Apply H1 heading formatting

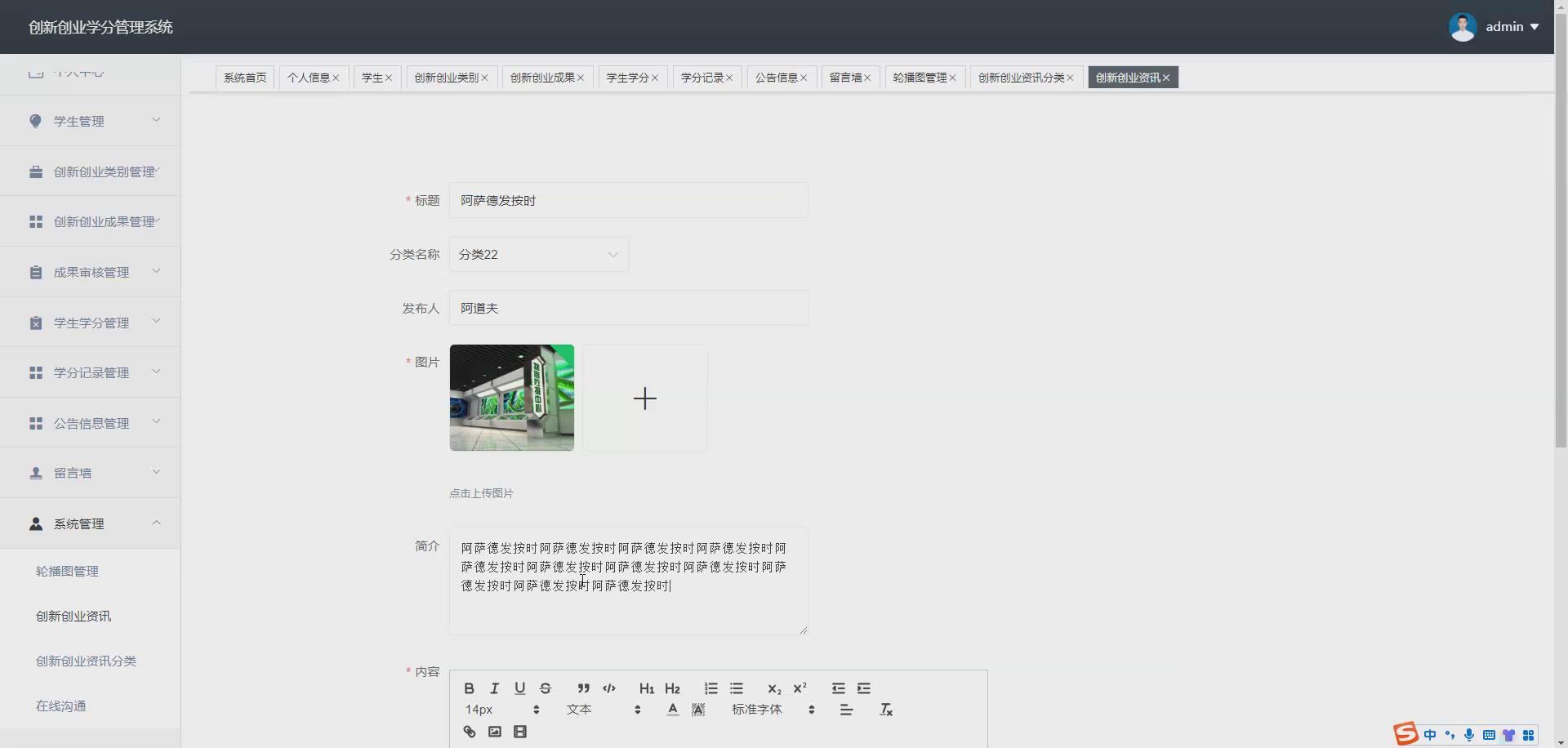coord(645,688)
